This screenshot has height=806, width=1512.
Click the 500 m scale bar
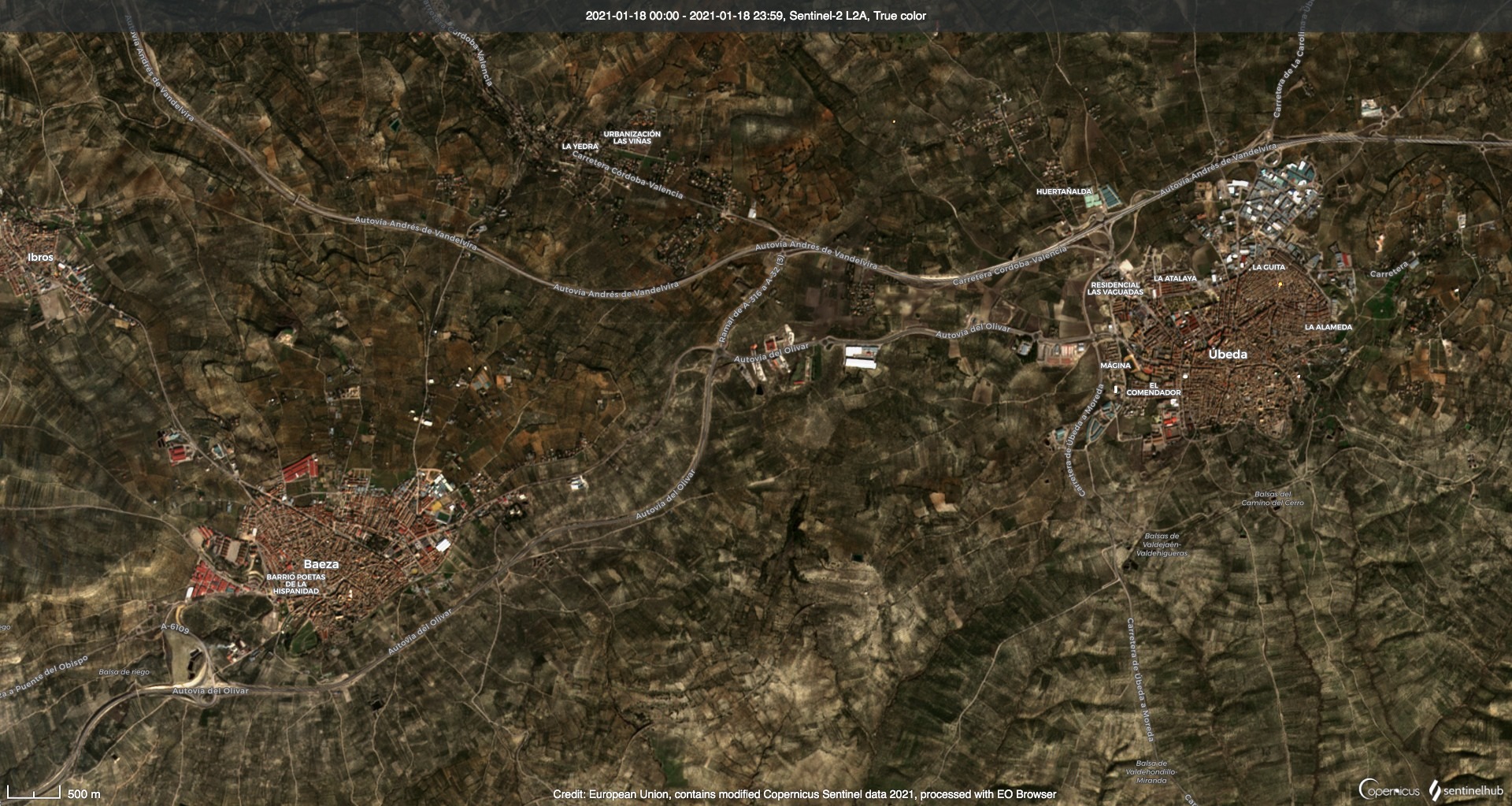(34, 793)
